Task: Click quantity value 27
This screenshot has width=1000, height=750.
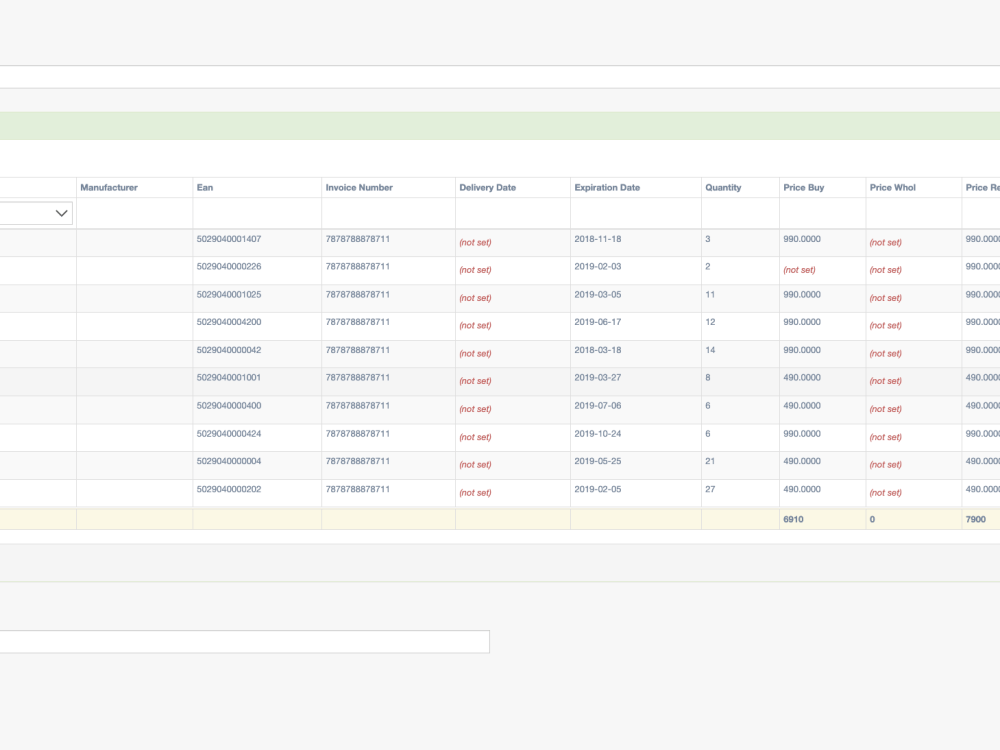Action: (710, 489)
